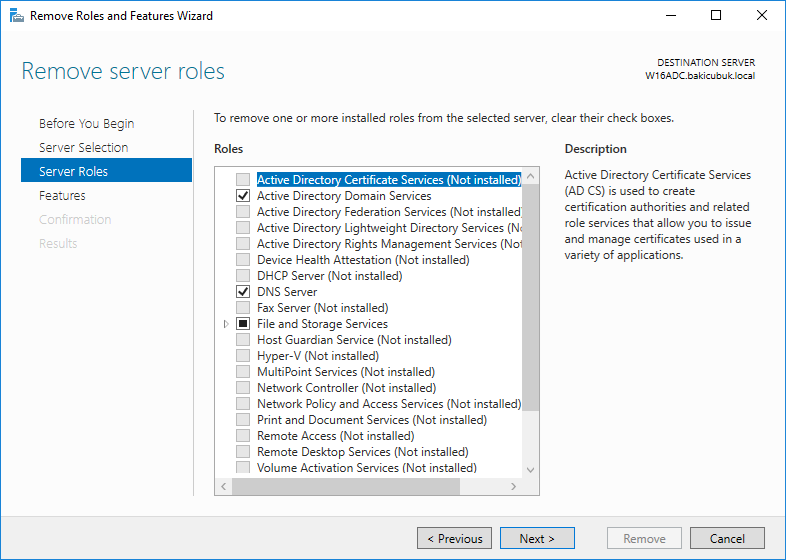The width and height of the screenshot is (786, 560).
Task: Select Host Guardian Service row text
Action: (x=354, y=340)
